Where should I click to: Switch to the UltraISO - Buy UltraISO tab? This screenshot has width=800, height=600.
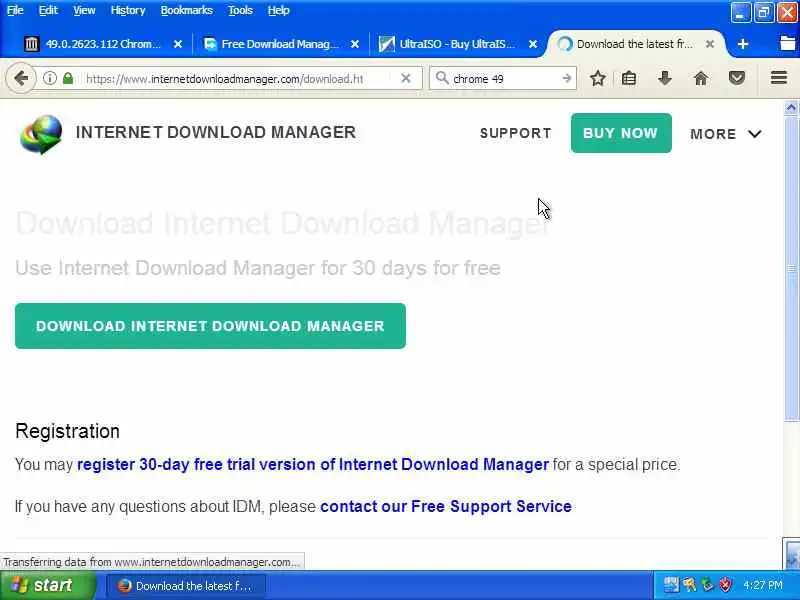457,44
